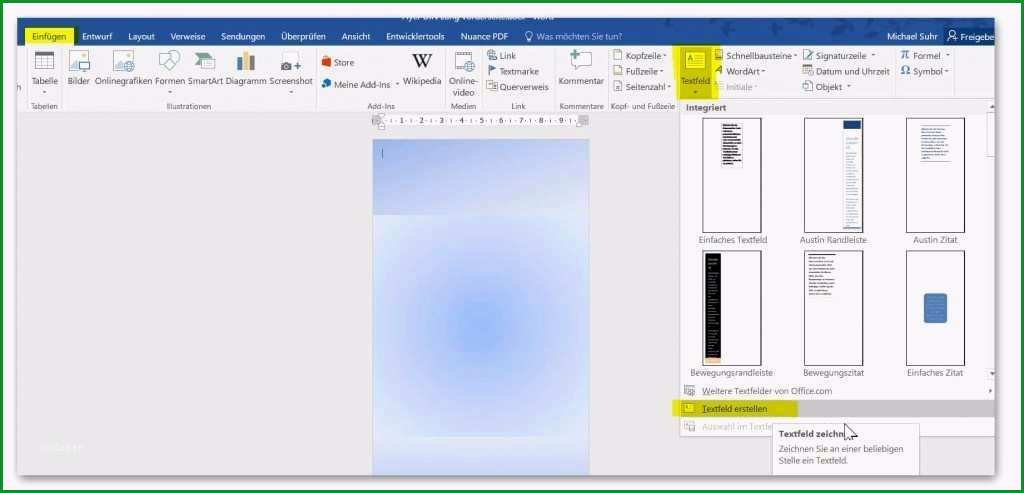Viewport: 1024px width, 493px height.
Task: Open the Fußzeile footer dropdown
Action: [638, 71]
